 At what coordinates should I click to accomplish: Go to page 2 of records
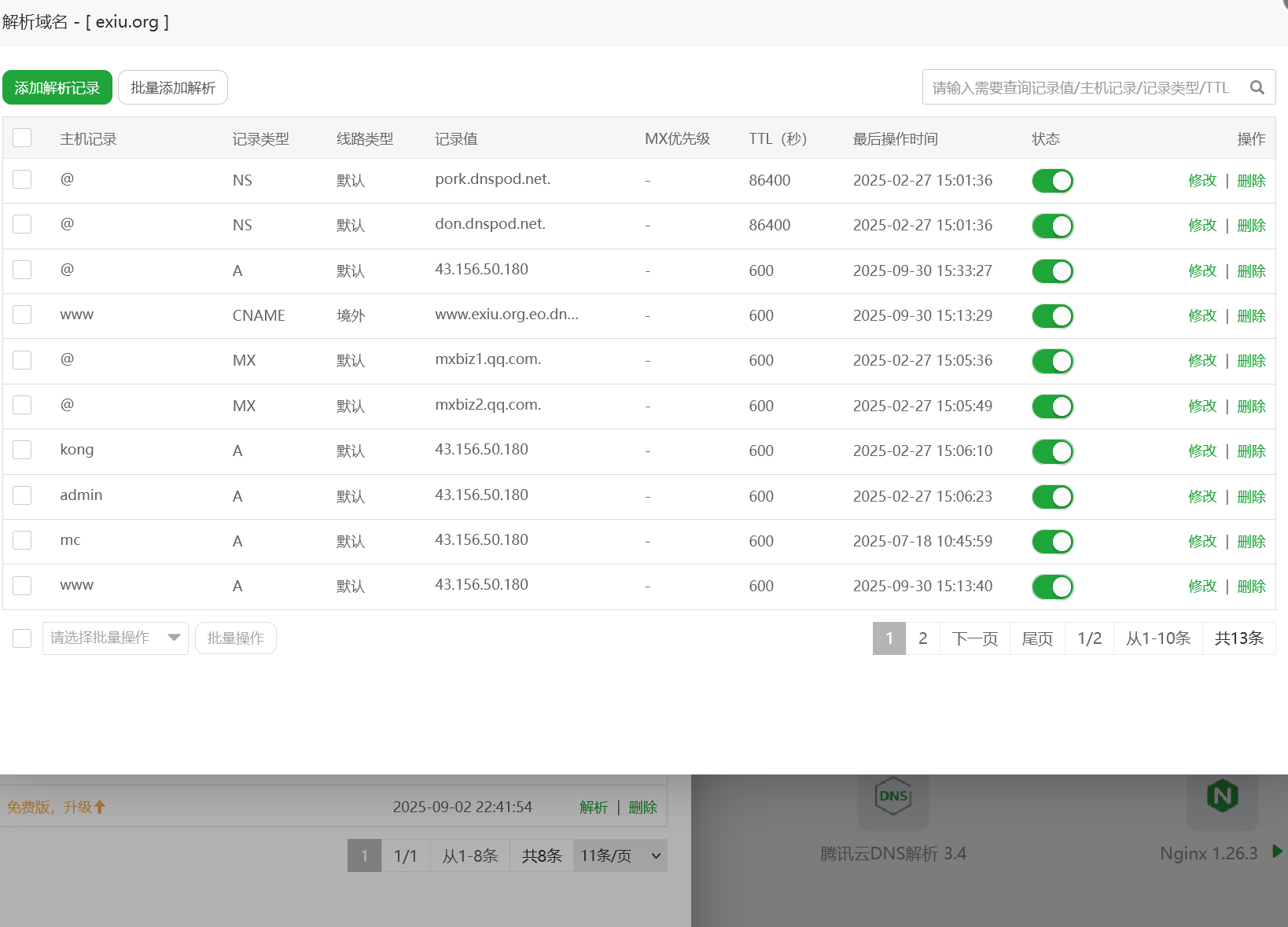coord(922,638)
